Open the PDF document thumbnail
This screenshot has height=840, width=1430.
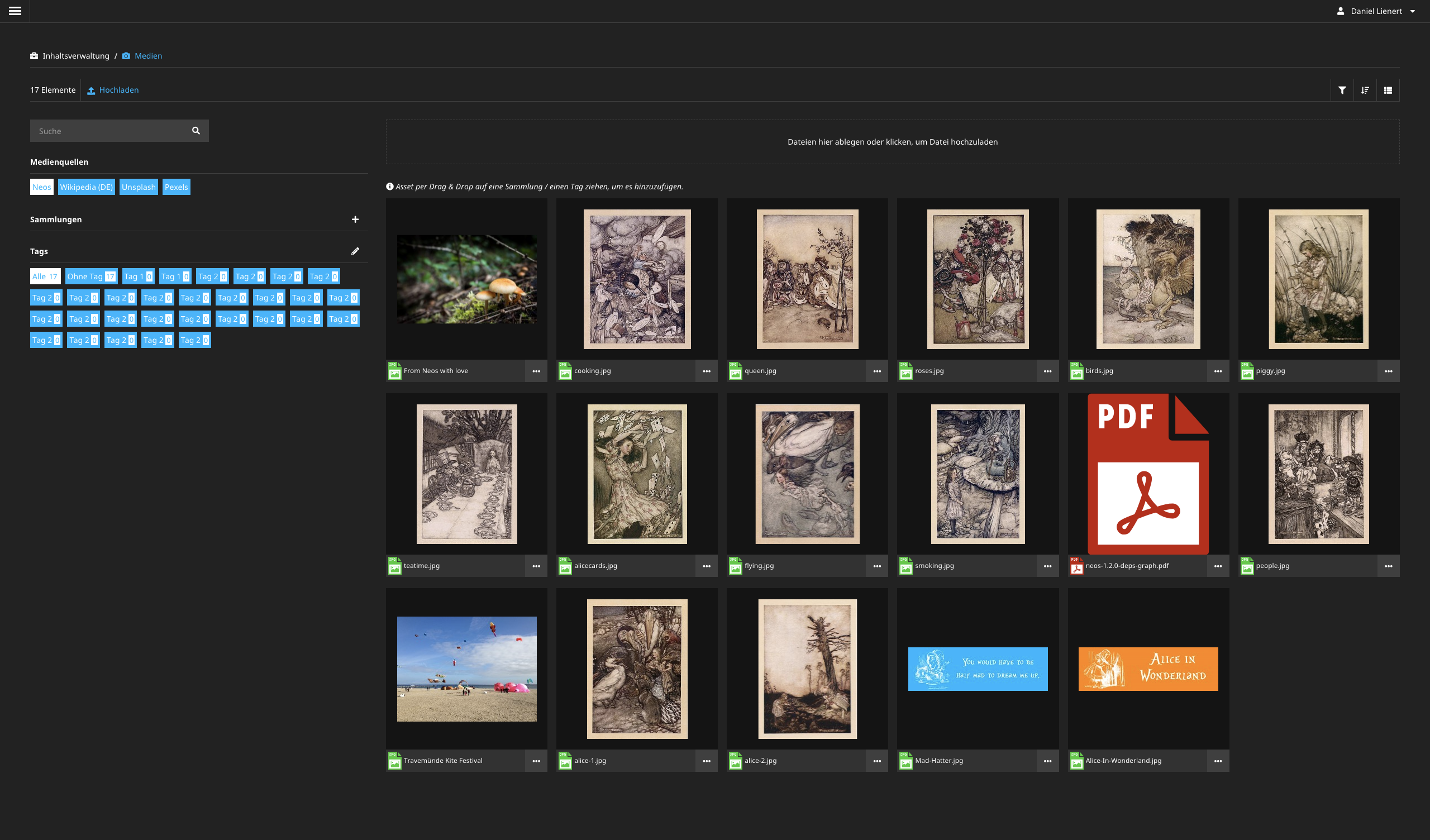coord(1148,474)
